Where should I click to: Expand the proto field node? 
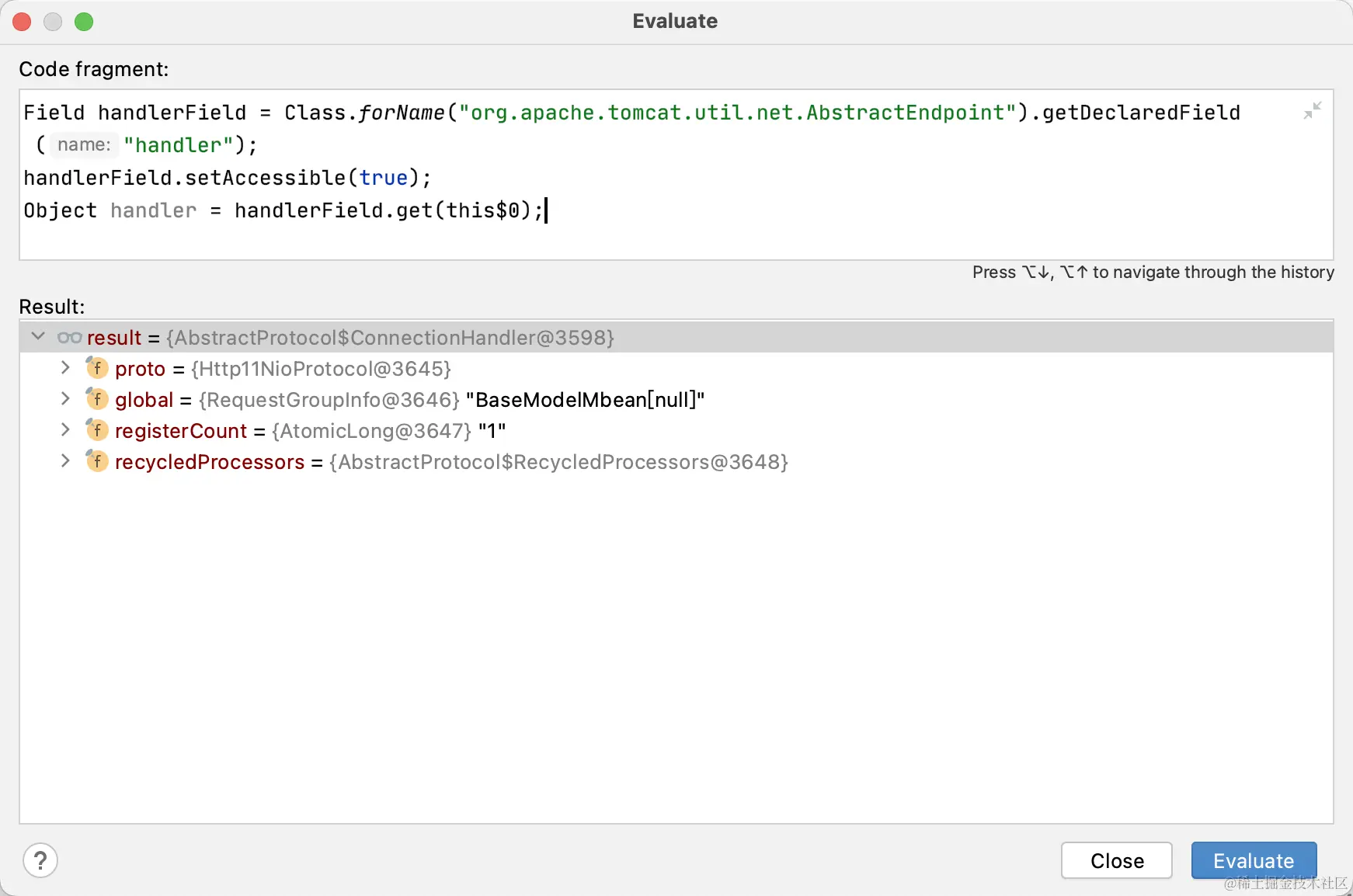[x=65, y=368]
